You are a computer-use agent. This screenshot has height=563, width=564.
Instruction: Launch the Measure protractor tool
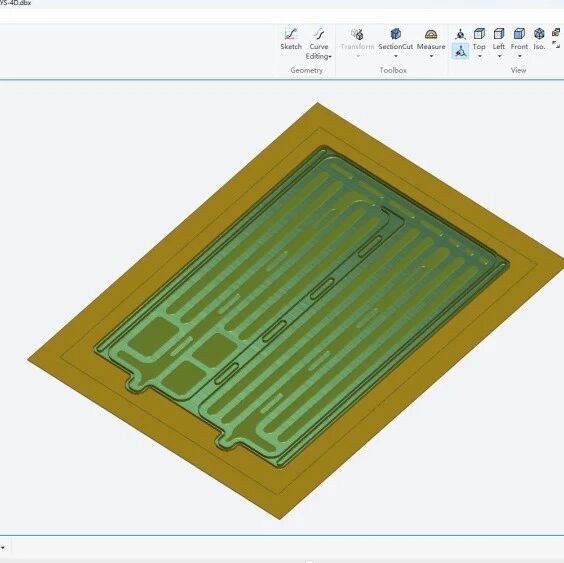click(x=431, y=34)
